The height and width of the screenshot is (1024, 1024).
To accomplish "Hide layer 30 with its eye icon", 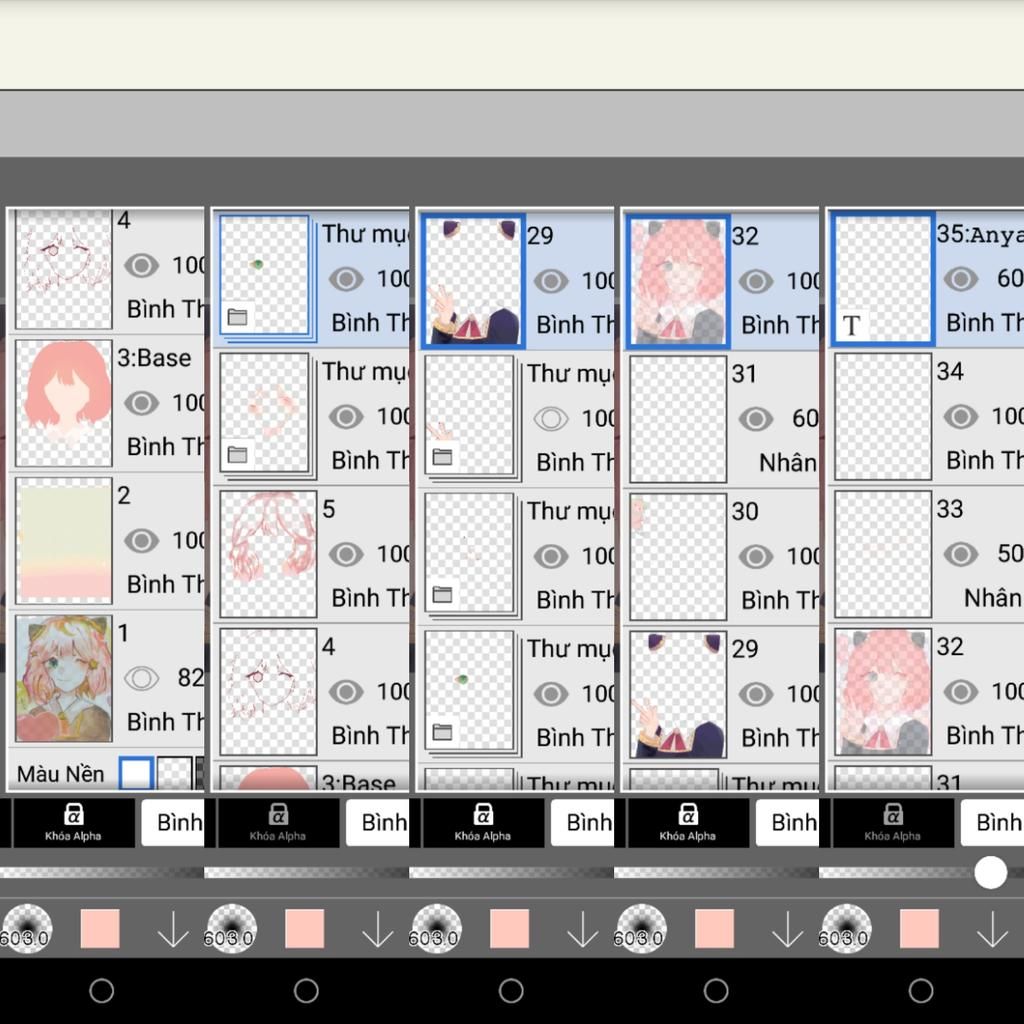I will (x=756, y=556).
